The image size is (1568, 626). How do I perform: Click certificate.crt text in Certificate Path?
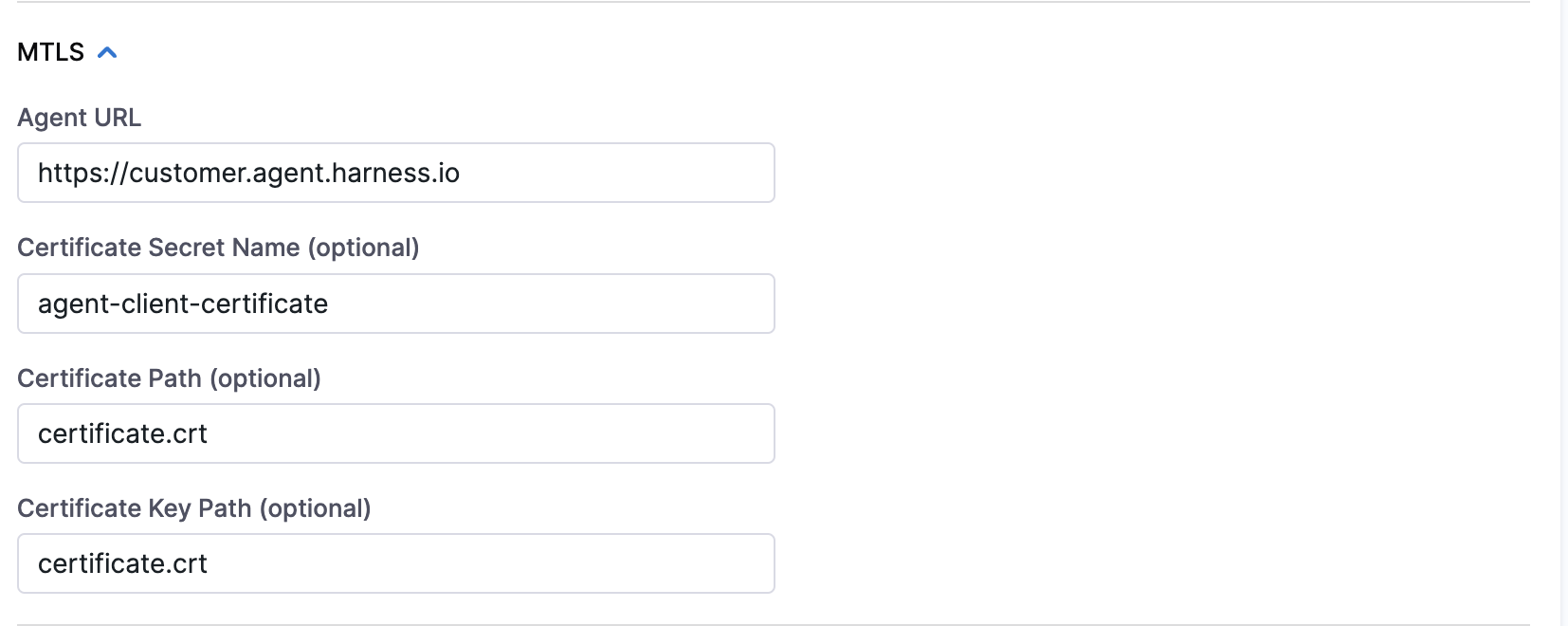122,433
